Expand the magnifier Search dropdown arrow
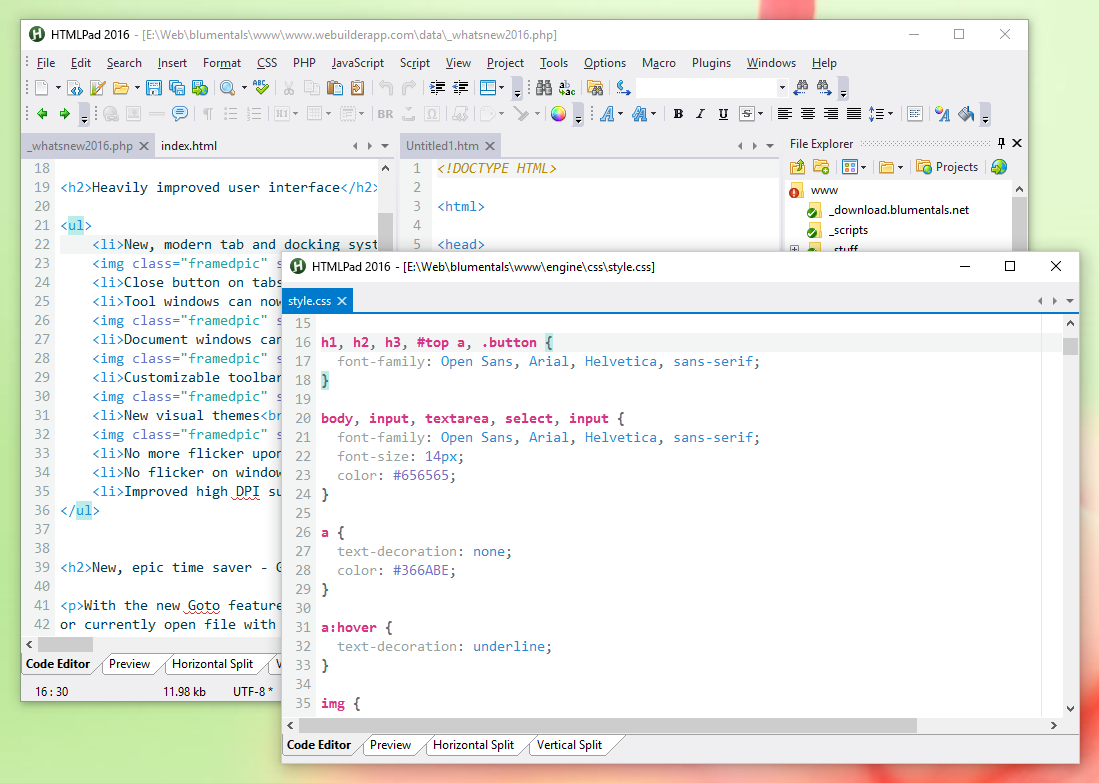The width and height of the screenshot is (1099, 783). (x=244, y=88)
